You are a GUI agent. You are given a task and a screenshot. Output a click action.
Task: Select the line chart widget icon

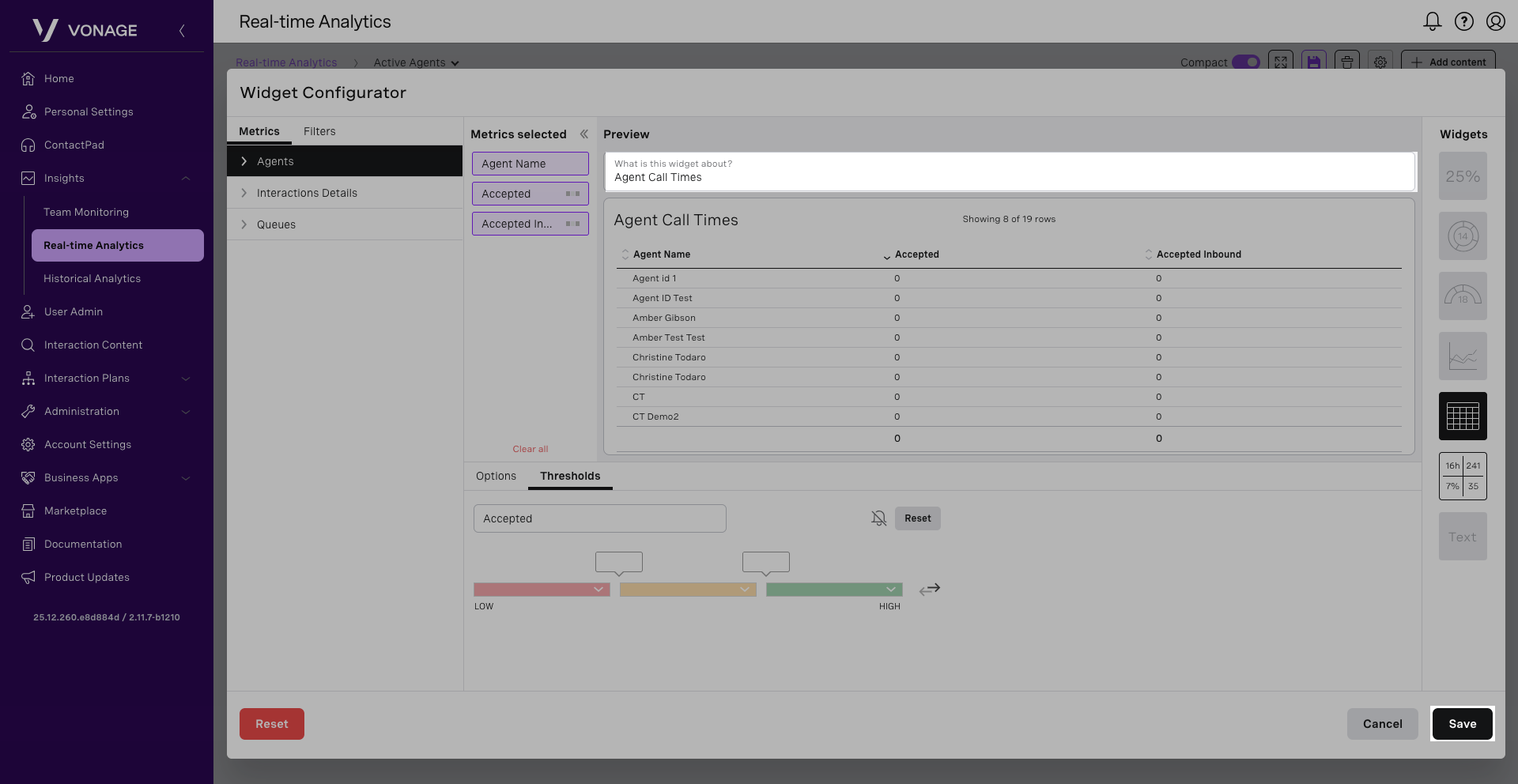click(x=1462, y=356)
